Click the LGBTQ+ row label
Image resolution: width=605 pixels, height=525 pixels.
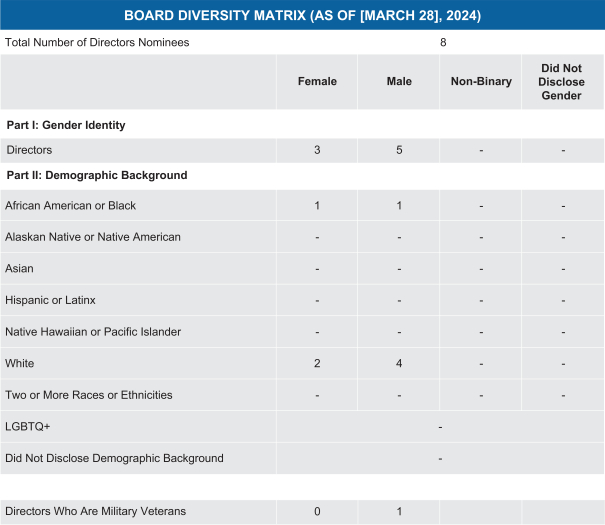pyautogui.click(x=28, y=427)
